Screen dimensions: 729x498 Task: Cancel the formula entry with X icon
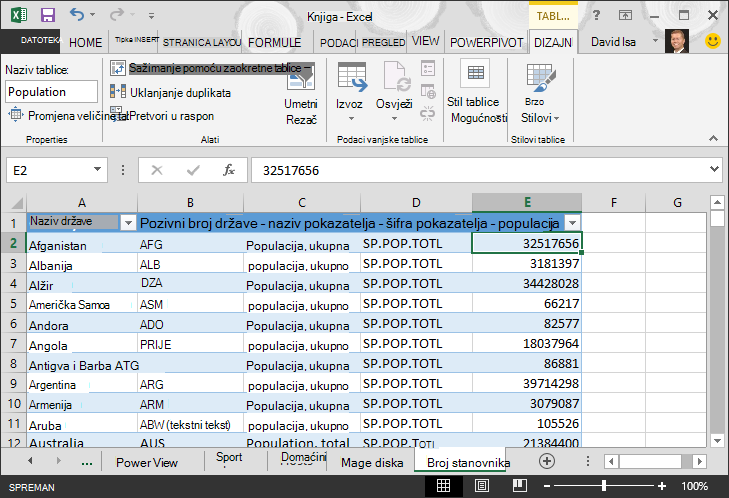[x=157, y=170]
